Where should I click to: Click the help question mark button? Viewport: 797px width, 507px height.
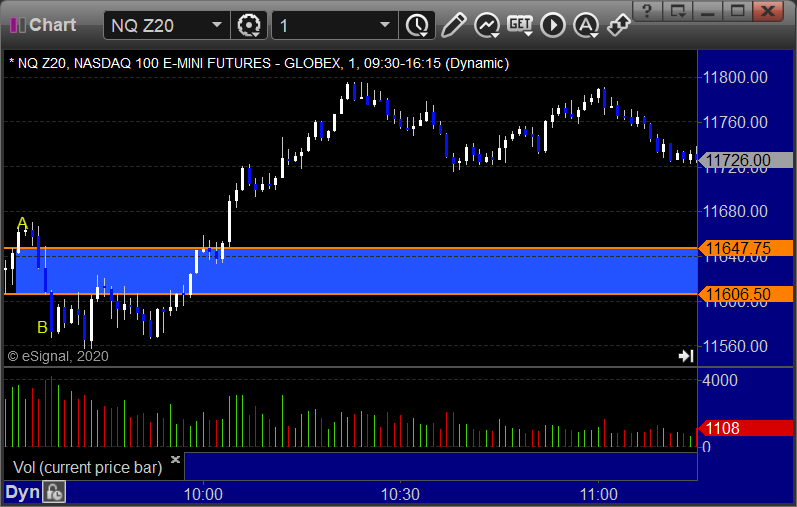point(647,10)
